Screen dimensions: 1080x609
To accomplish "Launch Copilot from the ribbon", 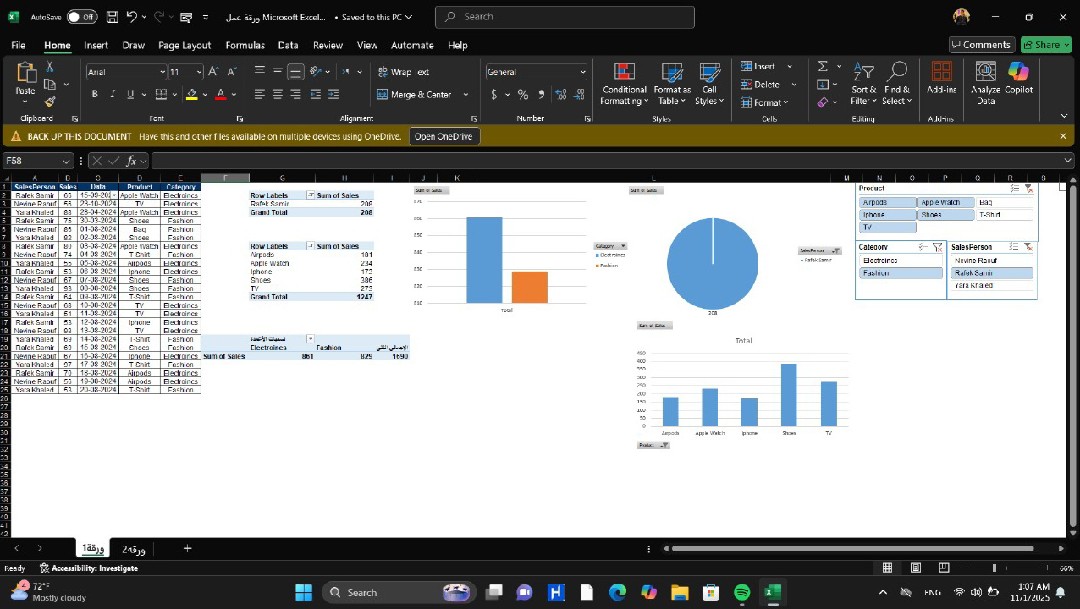I will 1018,72.
